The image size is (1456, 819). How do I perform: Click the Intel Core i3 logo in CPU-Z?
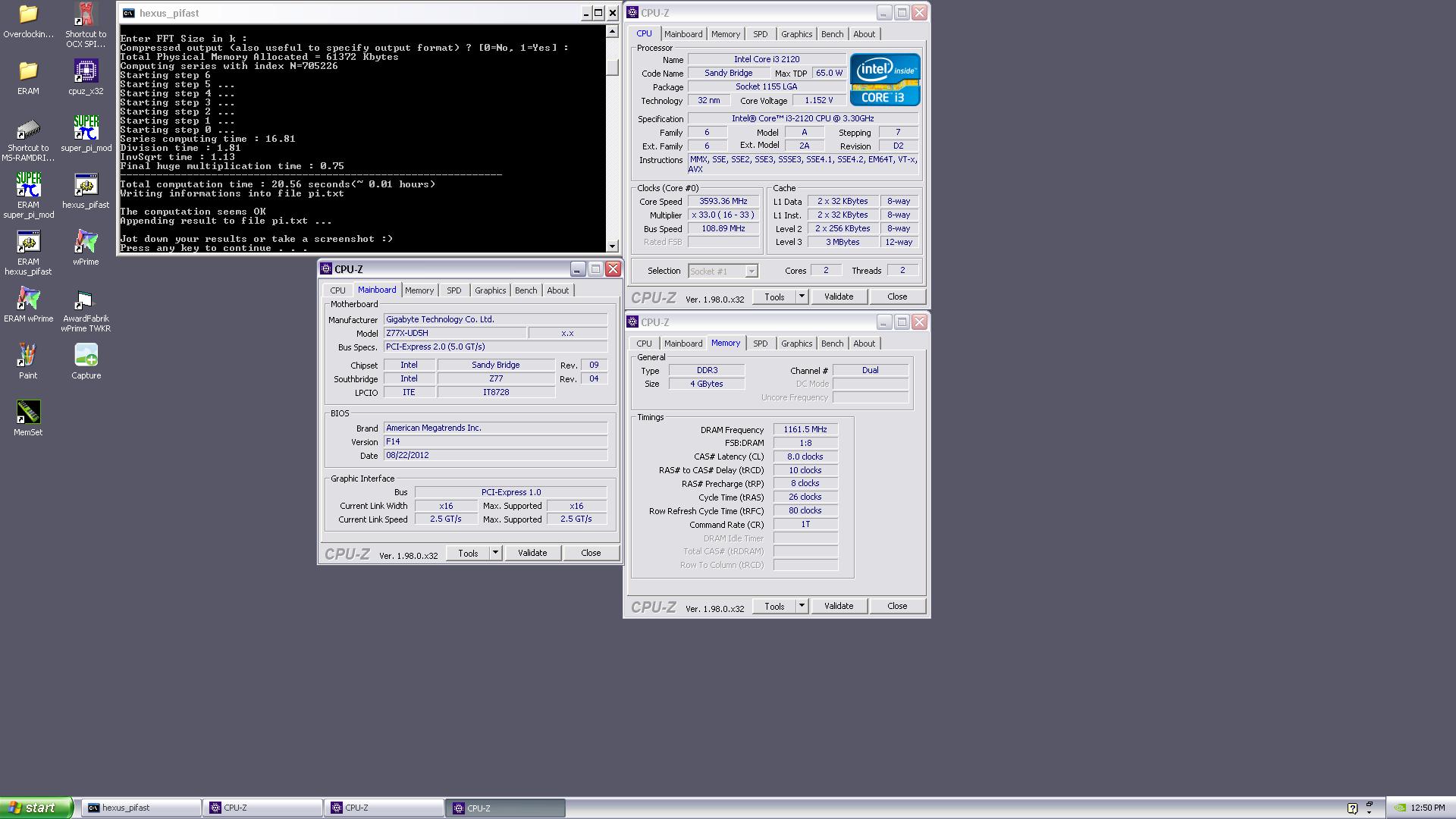(x=885, y=80)
